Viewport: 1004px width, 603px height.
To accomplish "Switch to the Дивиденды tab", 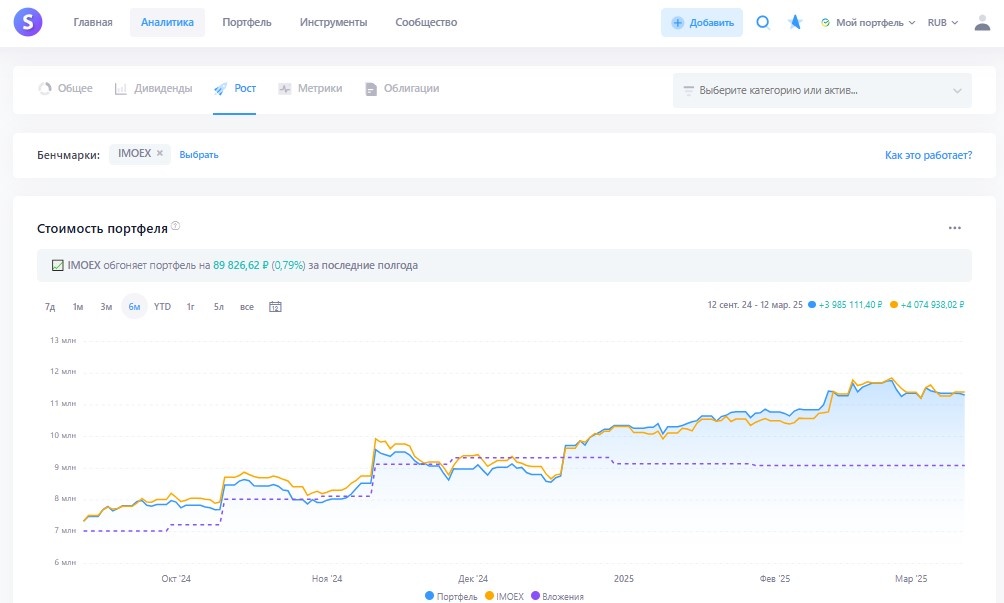I will (153, 88).
